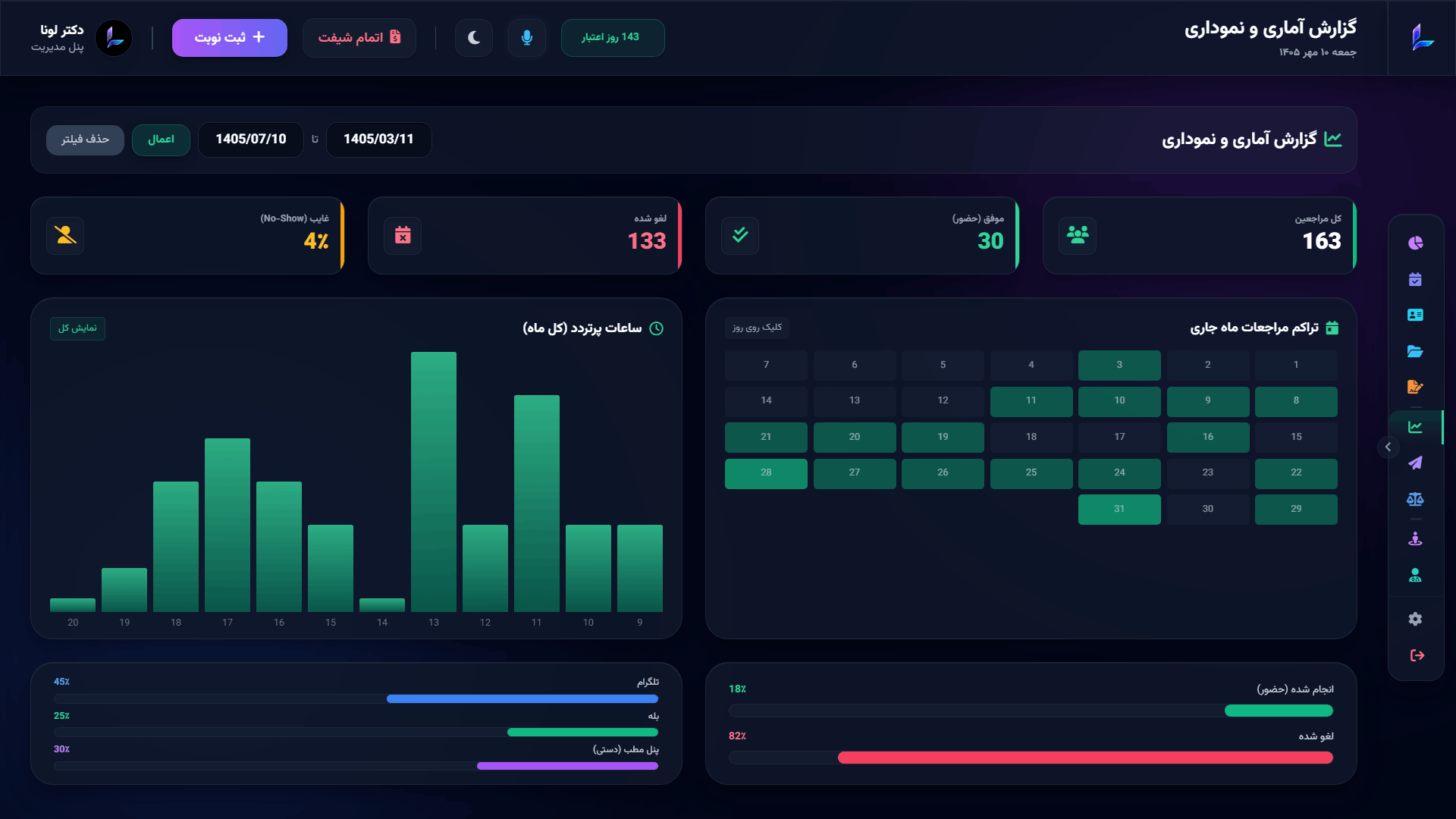Select day 3 in the visits calendar
1456x819 pixels.
click(x=1119, y=365)
